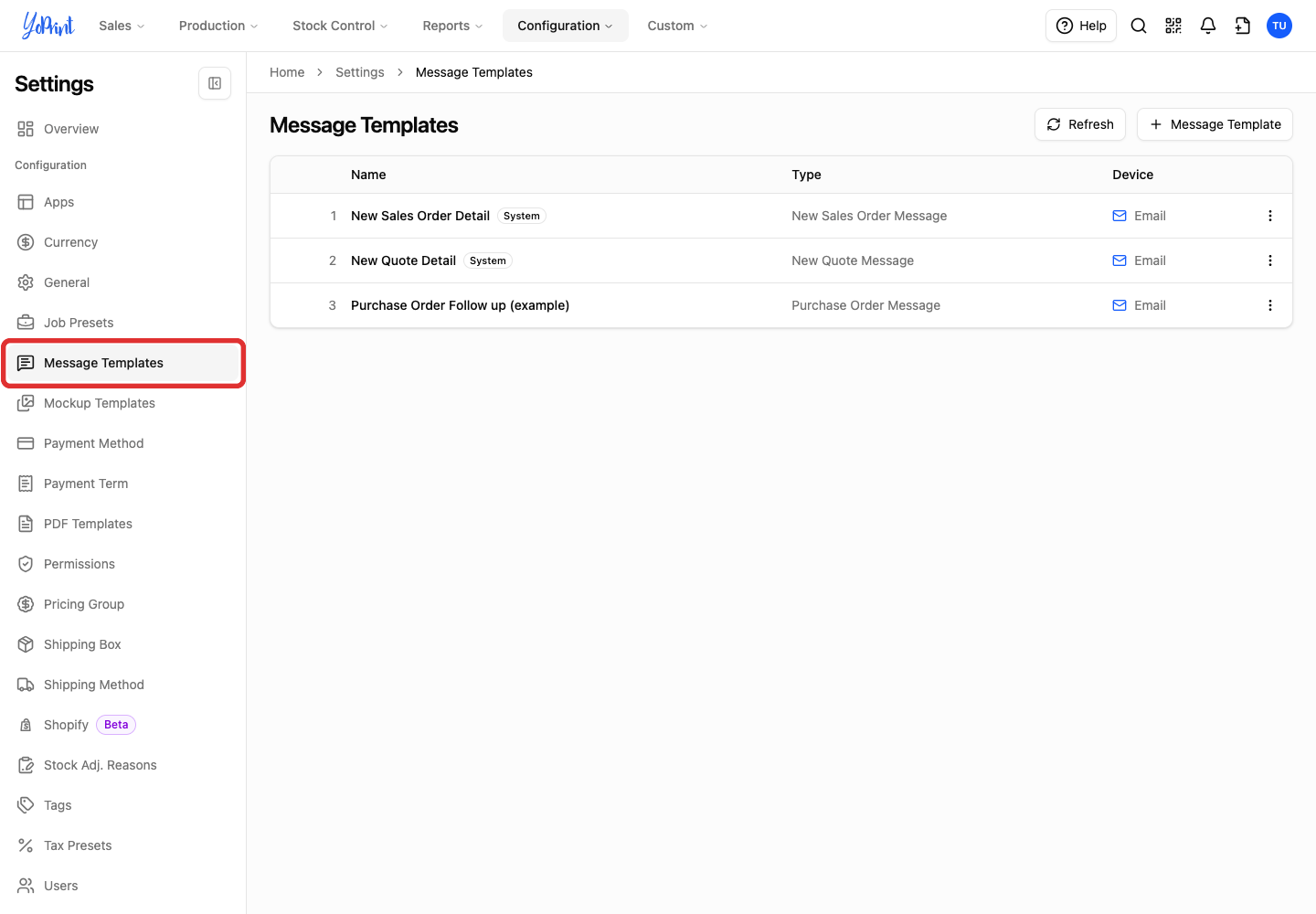Click the New Quote Message type cell
This screenshot has height=914, width=1316.
pos(853,260)
